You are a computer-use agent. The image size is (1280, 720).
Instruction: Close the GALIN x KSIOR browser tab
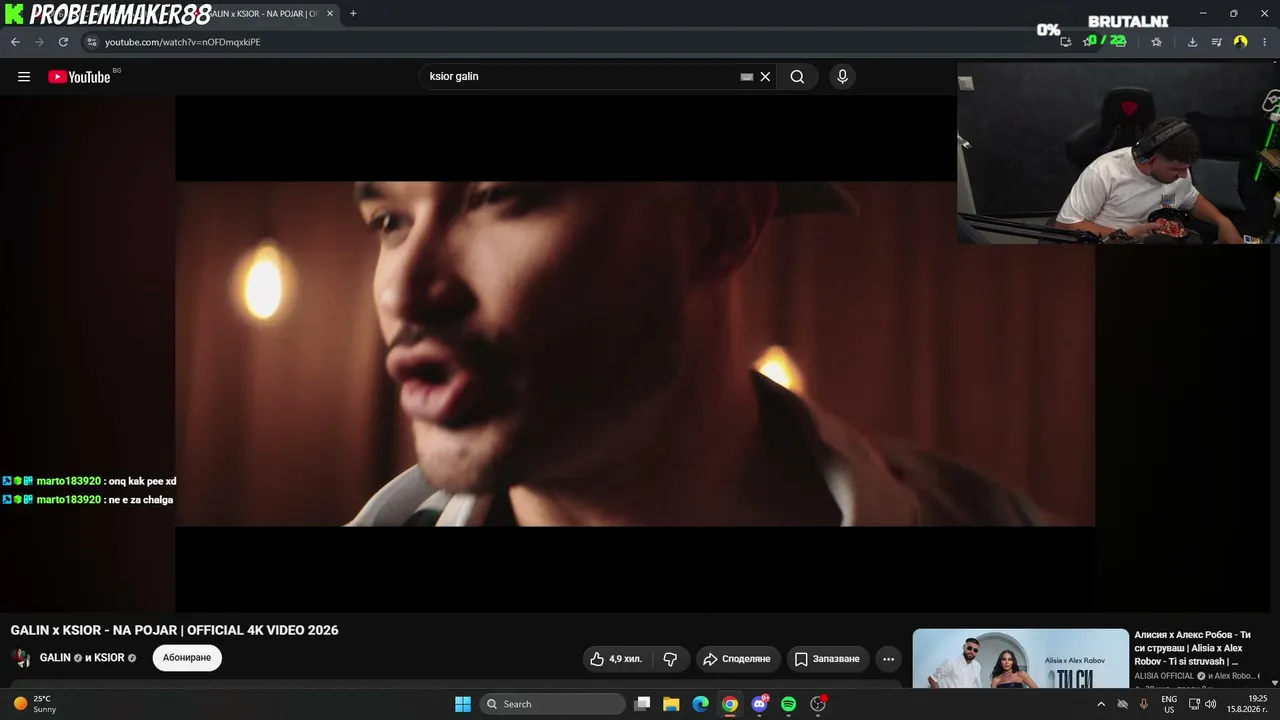pyautogui.click(x=330, y=14)
